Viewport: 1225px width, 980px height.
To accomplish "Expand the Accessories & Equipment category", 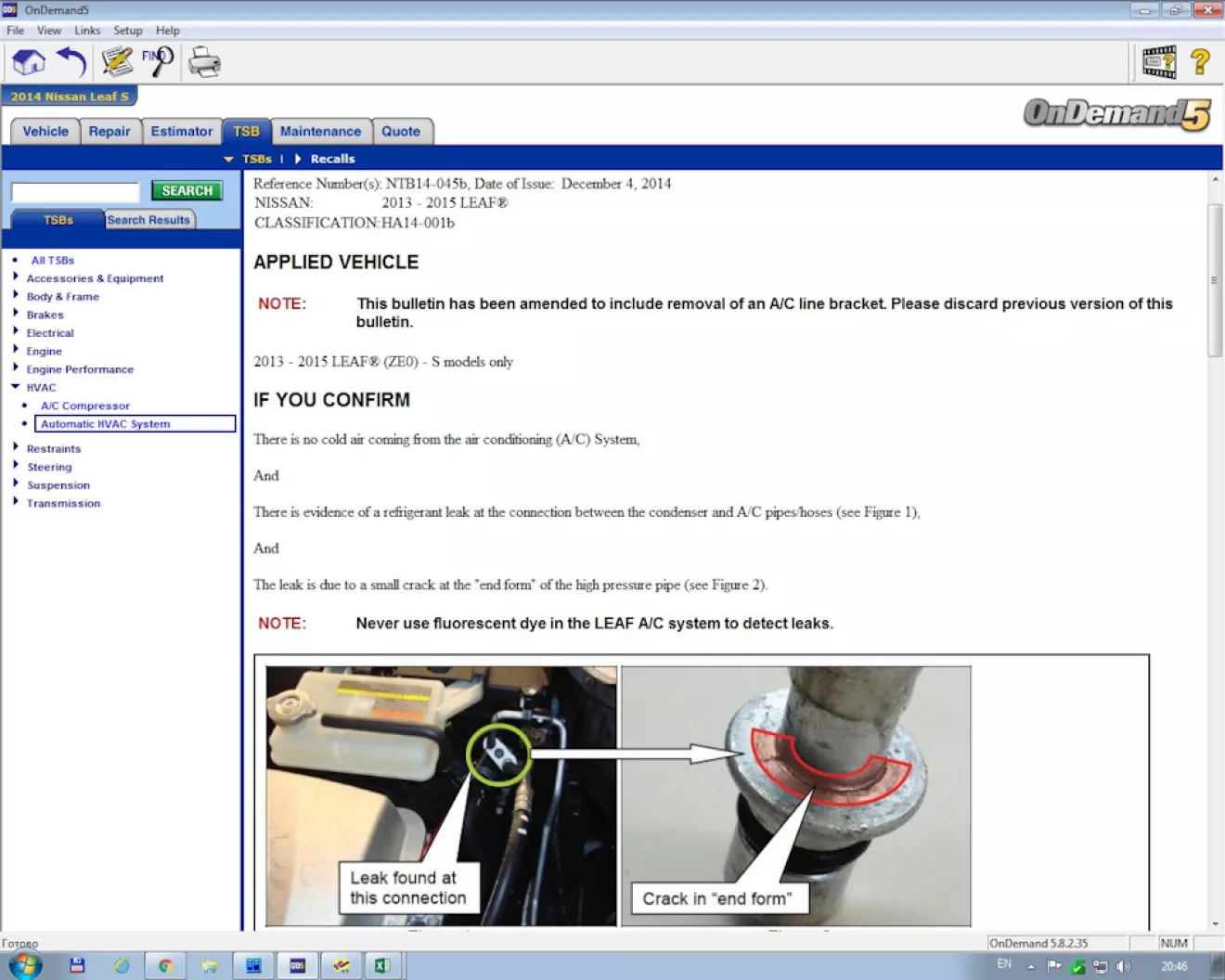I will pos(16,277).
